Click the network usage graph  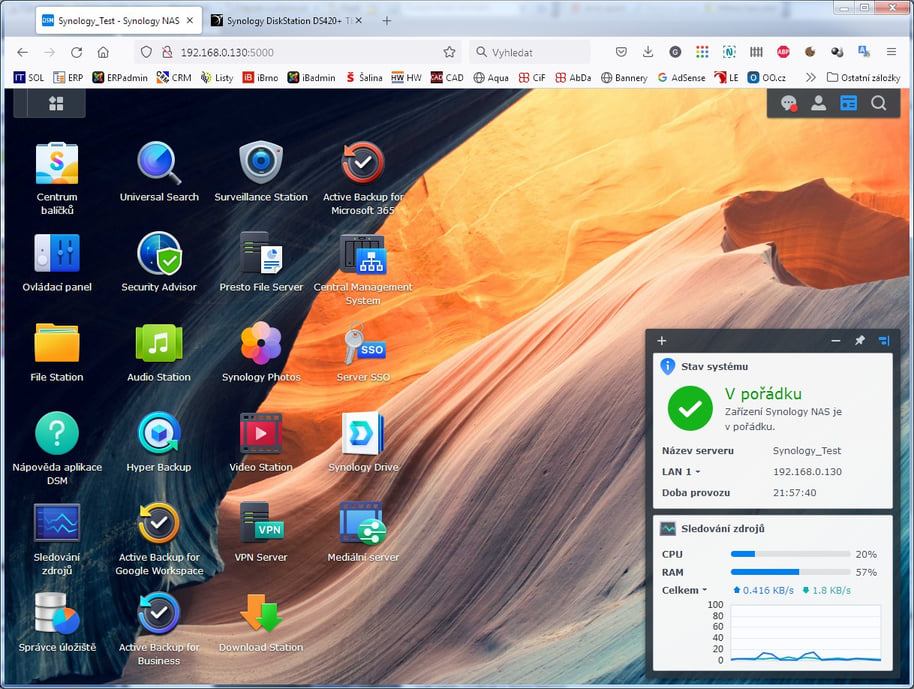[x=806, y=633]
